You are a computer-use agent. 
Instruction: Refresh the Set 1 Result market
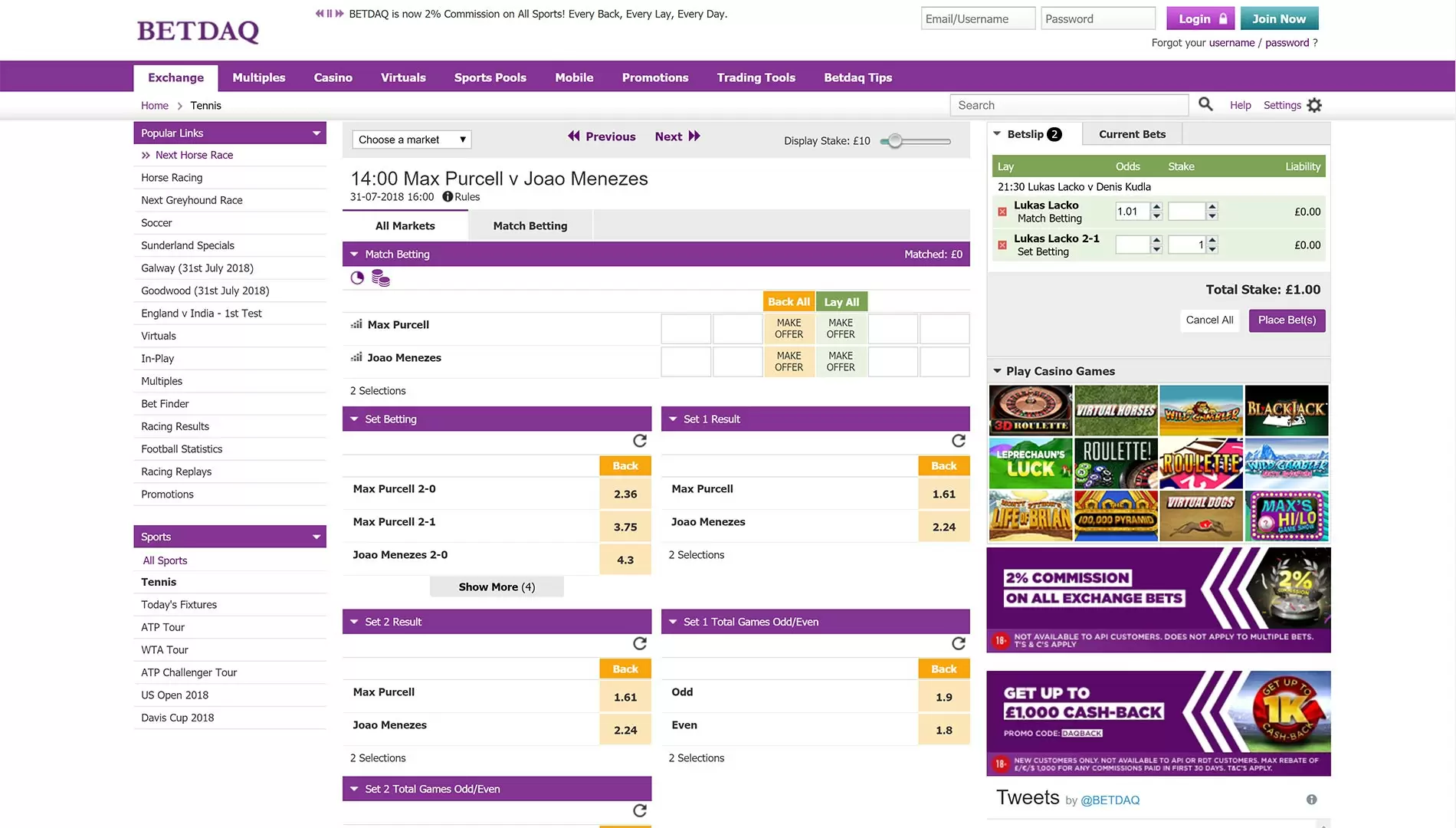pyautogui.click(x=959, y=441)
